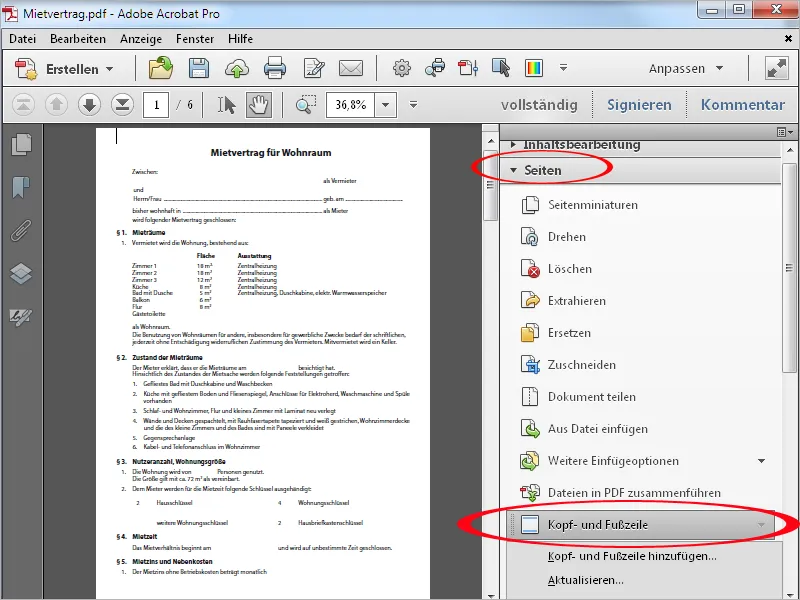The image size is (800, 600).
Task: Click the color spectrum icon
Action: tap(534, 68)
